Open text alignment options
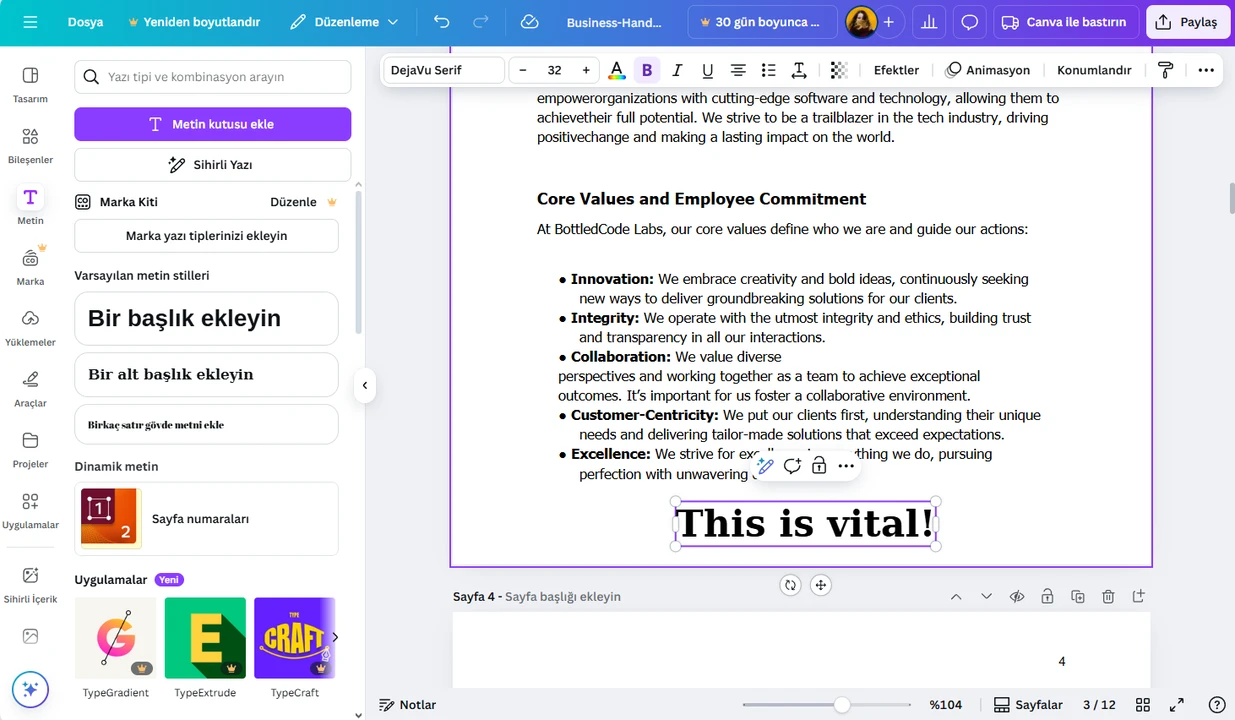 (738, 70)
